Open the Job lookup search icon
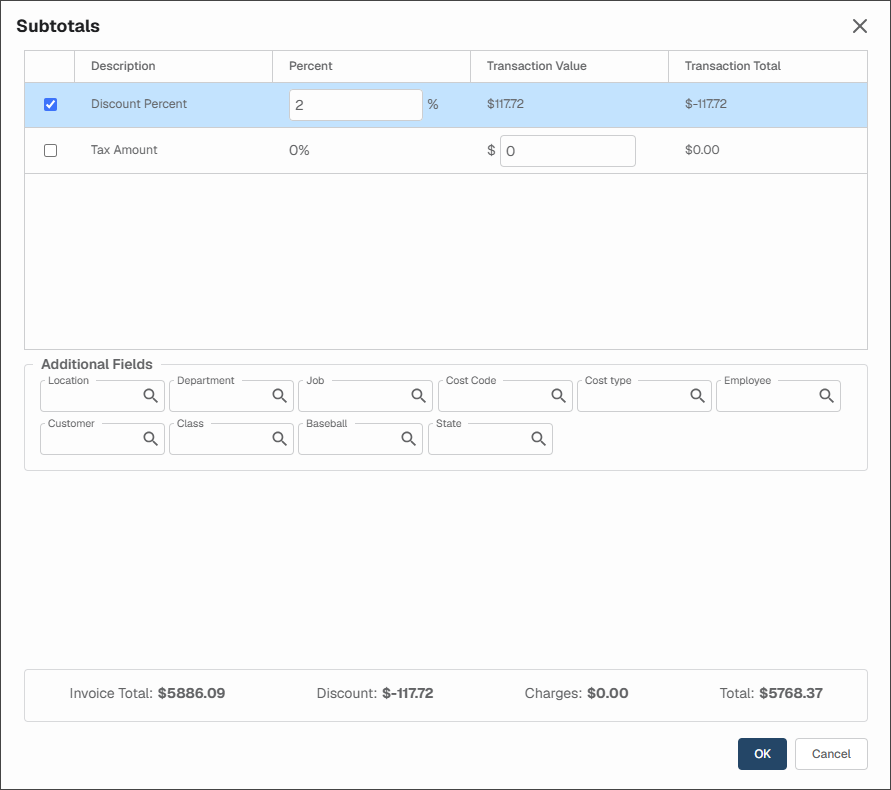 pyautogui.click(x=418, y=396)
